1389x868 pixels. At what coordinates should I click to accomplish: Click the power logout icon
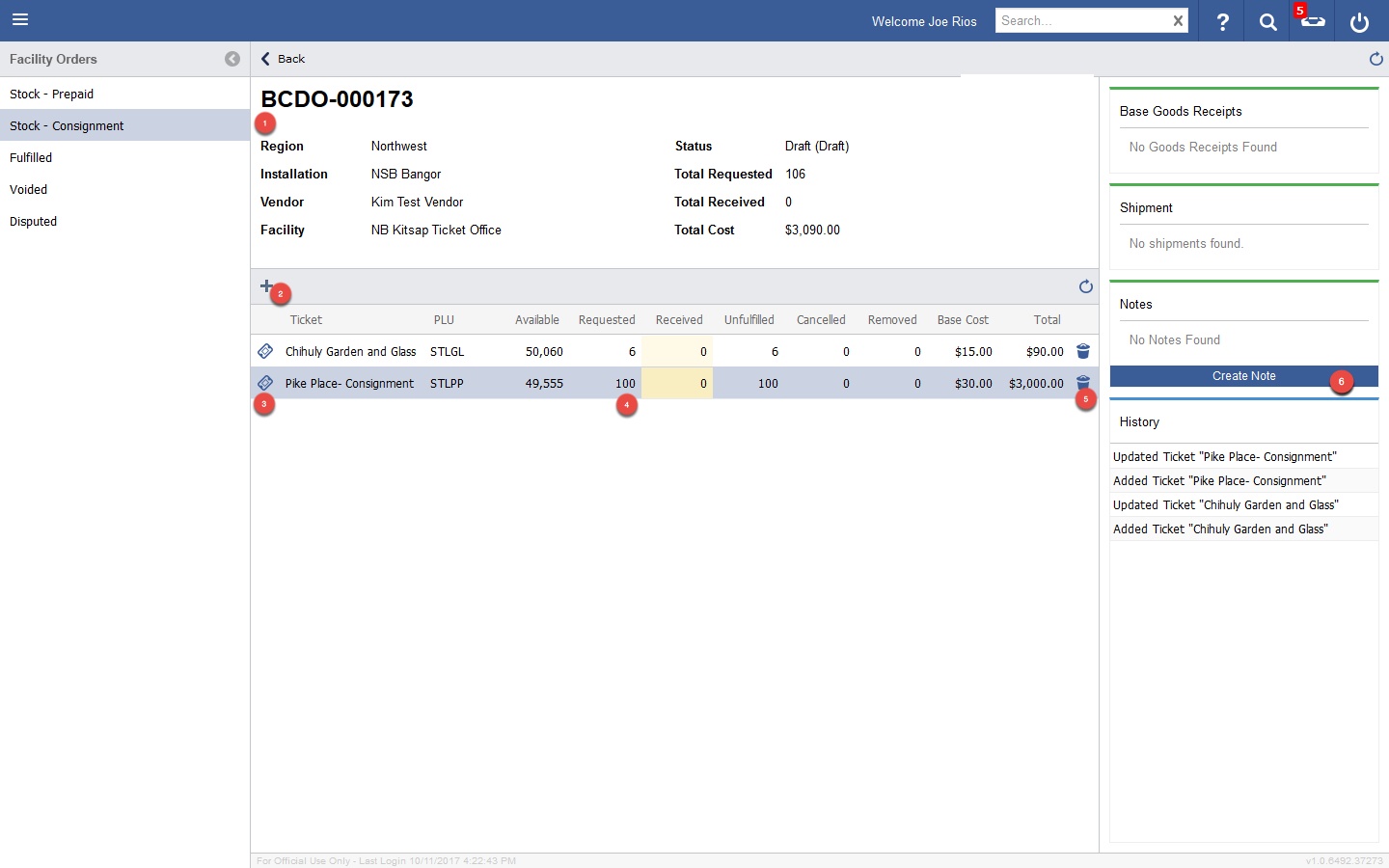(1359, 21)
